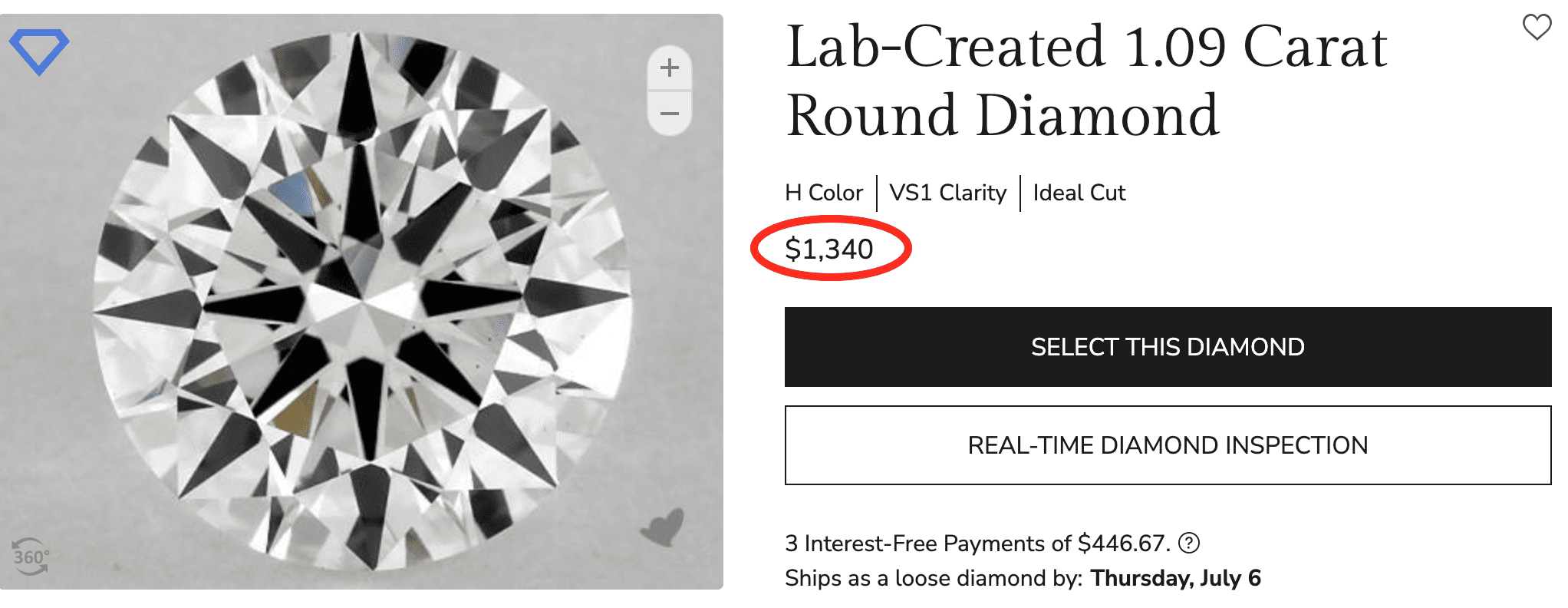Screen dimensions: 1568x608
Task: Select the VS1 Clarity specification
Action: (948, 193)
